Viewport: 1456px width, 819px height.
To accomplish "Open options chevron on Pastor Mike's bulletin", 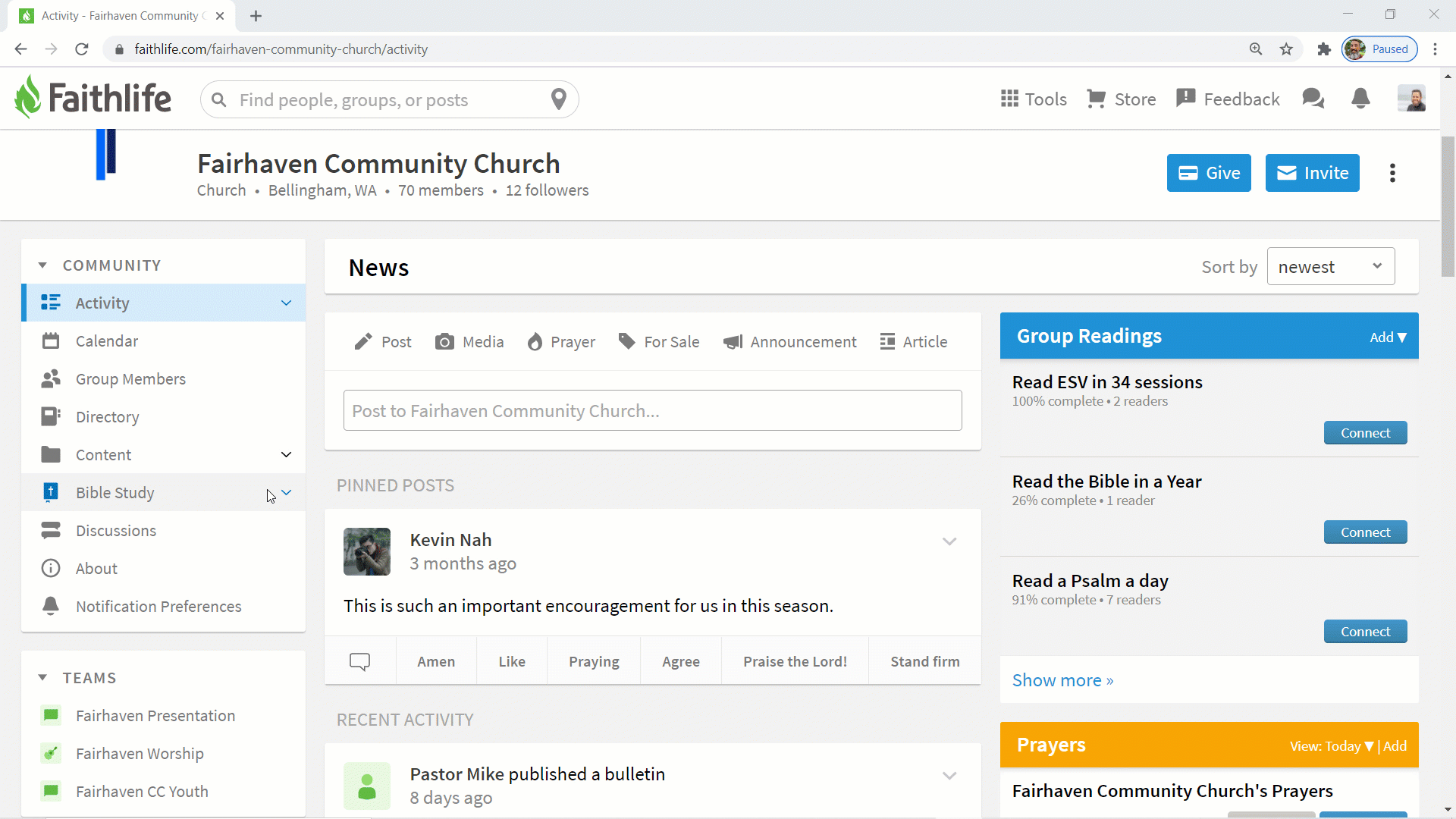I will (949, 776).
